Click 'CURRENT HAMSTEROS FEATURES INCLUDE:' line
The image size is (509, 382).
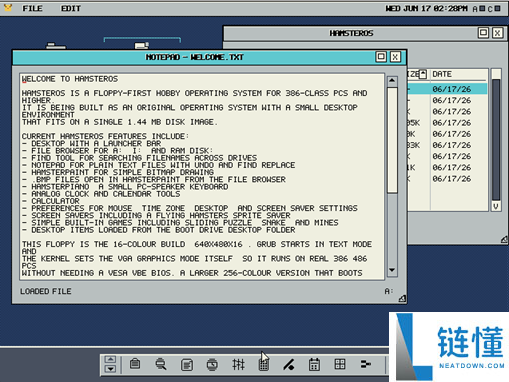click(105, 136)
